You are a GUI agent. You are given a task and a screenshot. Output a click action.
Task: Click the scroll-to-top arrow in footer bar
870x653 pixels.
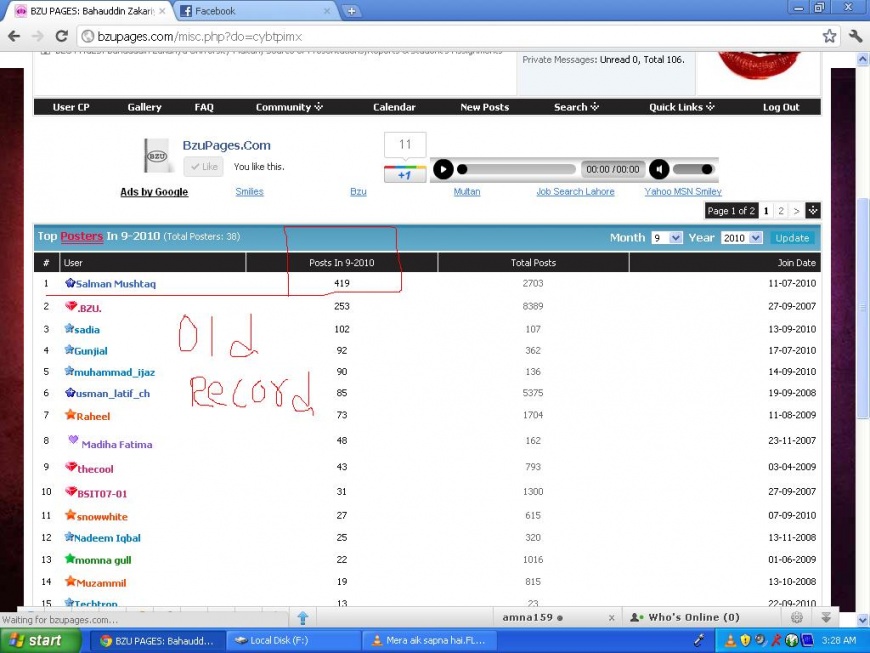pyautogui.click(x=302, y=618)
